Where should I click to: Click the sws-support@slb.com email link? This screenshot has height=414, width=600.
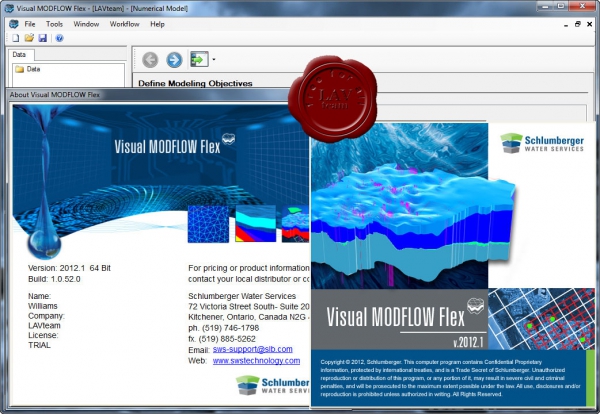[x=253, y=349]
